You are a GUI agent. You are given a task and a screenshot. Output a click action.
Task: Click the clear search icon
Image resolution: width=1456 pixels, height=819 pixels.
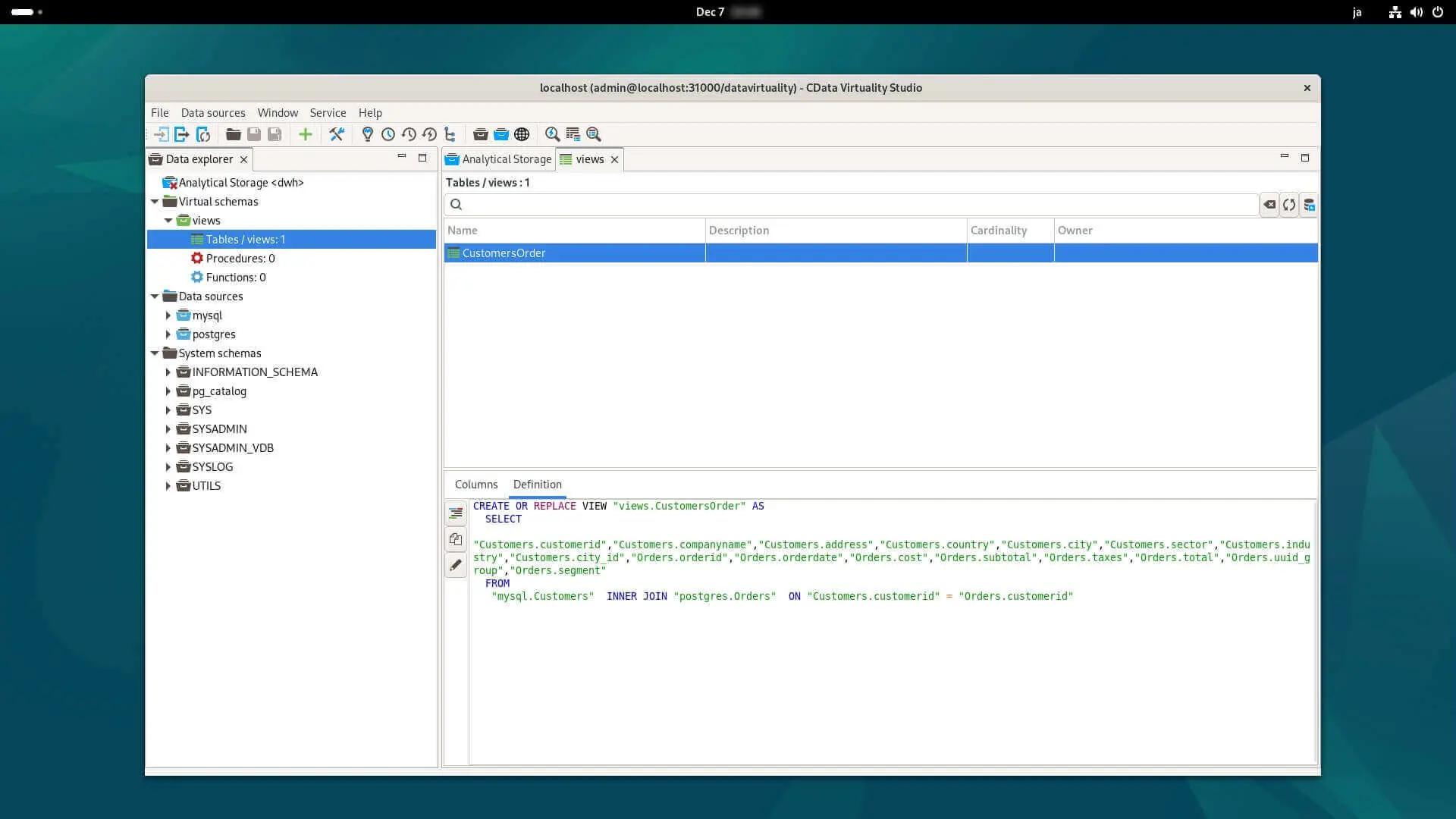tap(1269, 205)
